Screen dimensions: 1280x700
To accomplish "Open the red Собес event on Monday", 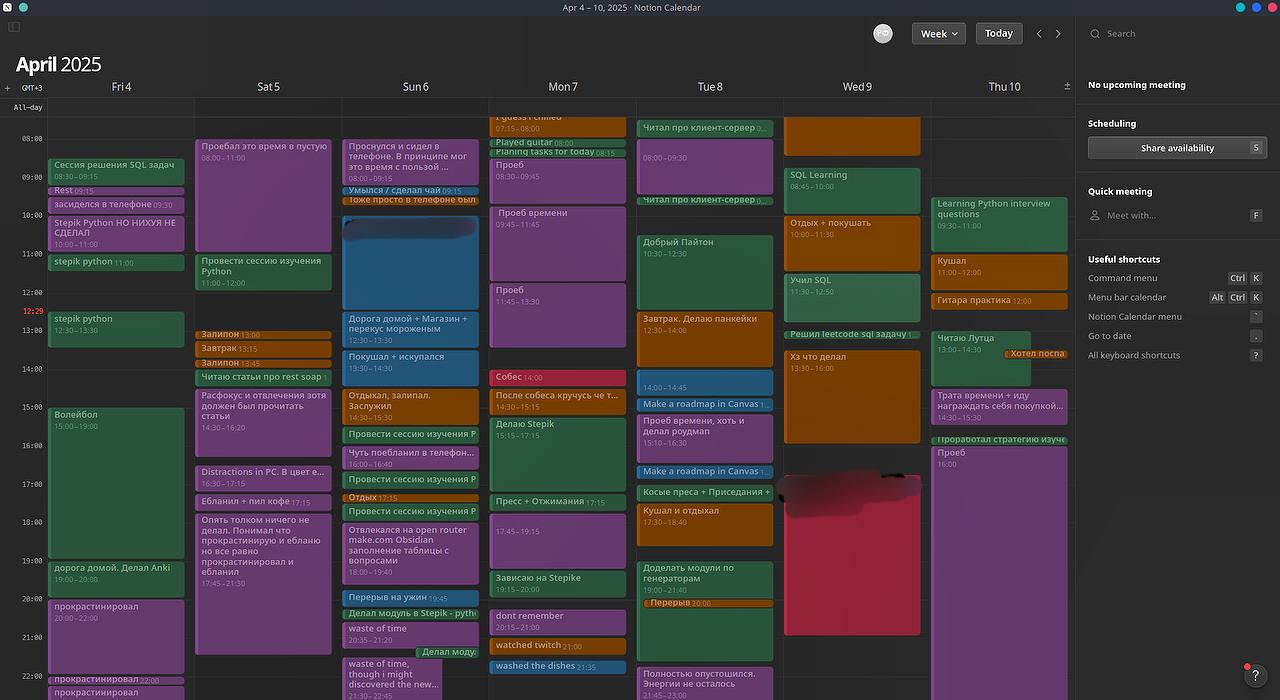I will (557, 378).
